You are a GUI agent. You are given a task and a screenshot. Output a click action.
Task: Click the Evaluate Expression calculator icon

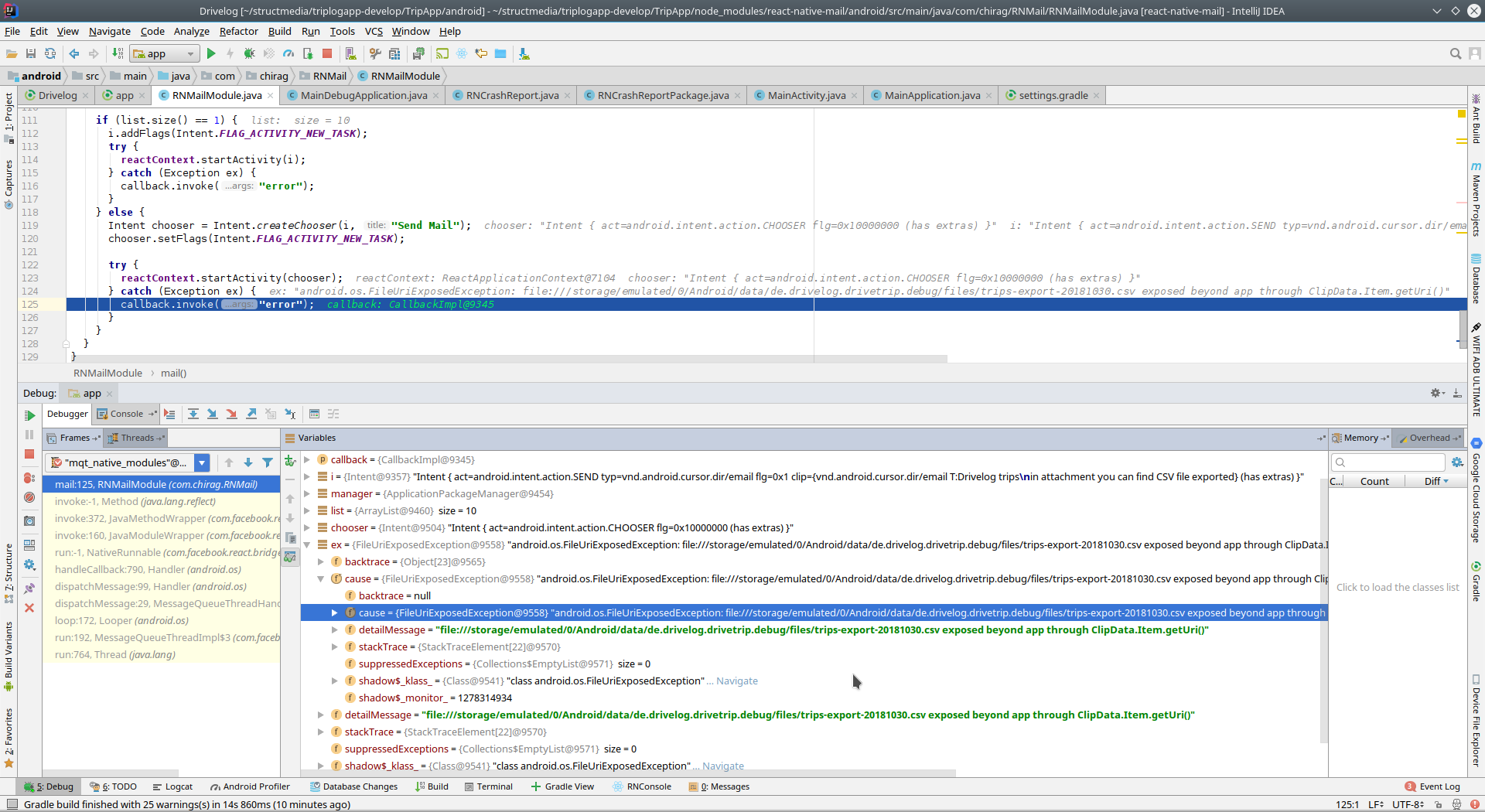pos(314,414)
